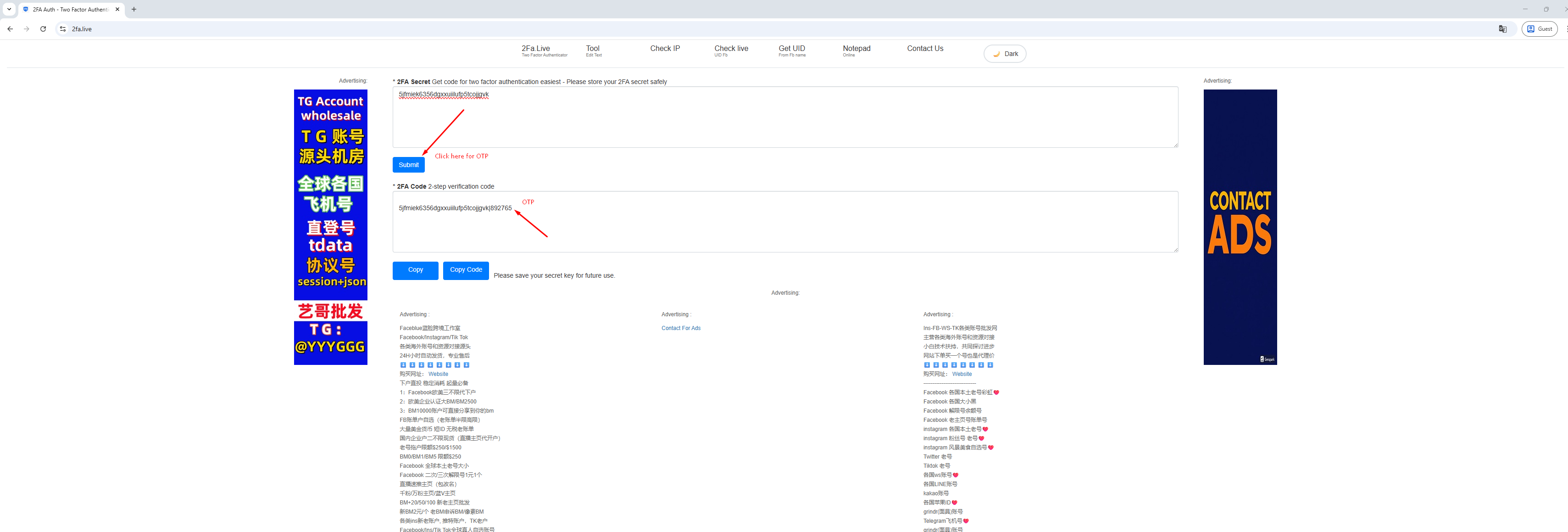Open a new browser tab
The height and width of the screenshot is (532, 1568).
tap(134, 9)
